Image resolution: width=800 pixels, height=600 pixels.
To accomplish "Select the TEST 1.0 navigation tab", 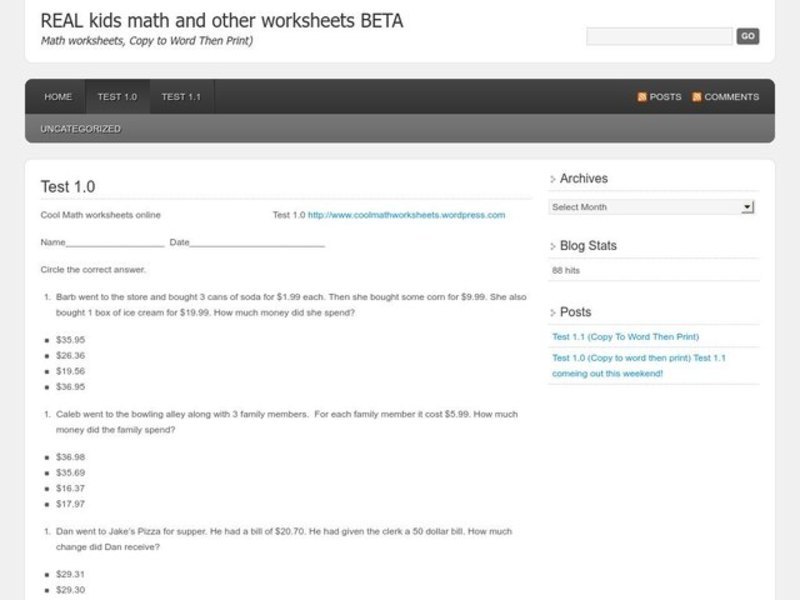I will (116, 96).
